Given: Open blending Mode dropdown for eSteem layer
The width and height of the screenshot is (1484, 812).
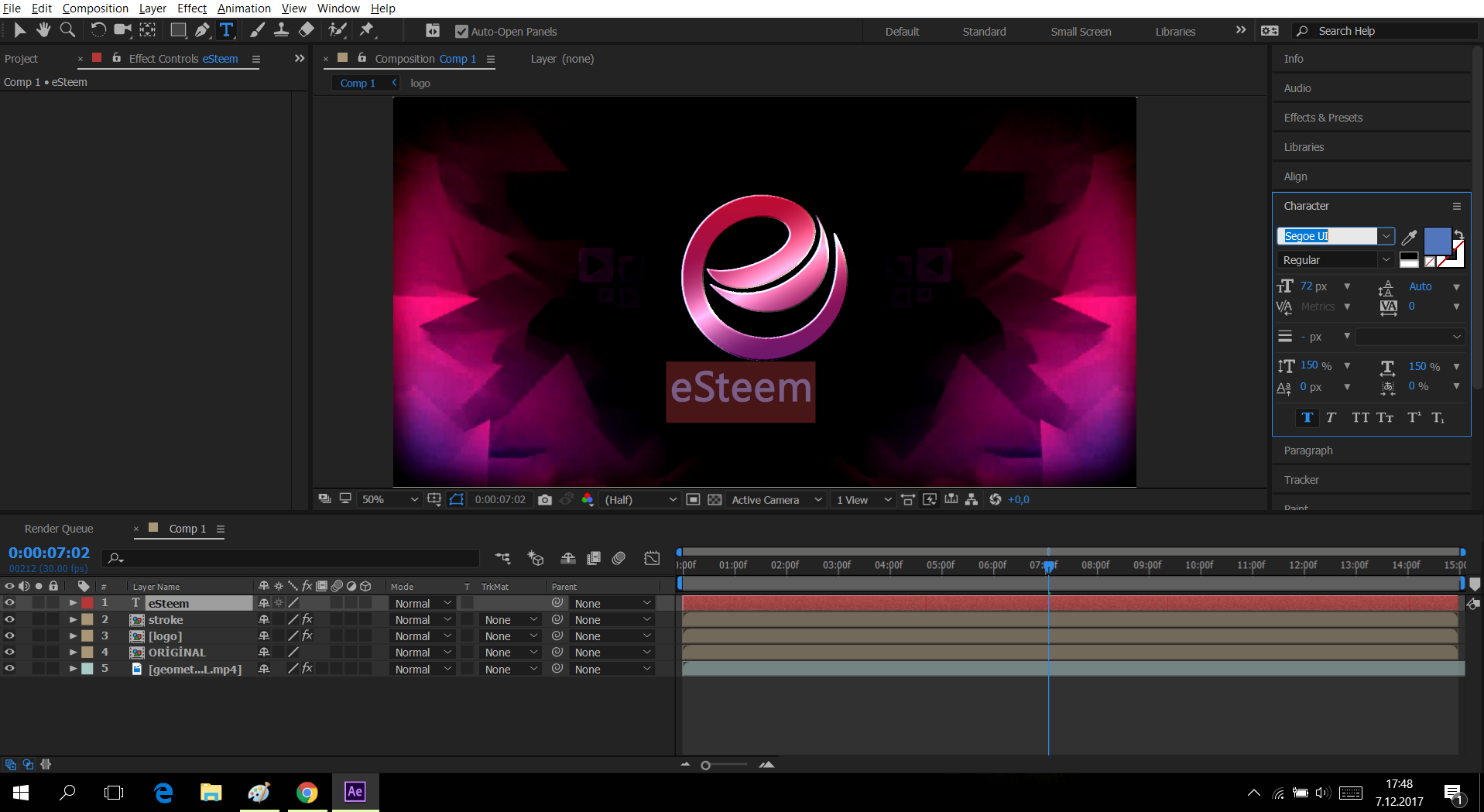Looking at the screenshot, I should point(423,603).
